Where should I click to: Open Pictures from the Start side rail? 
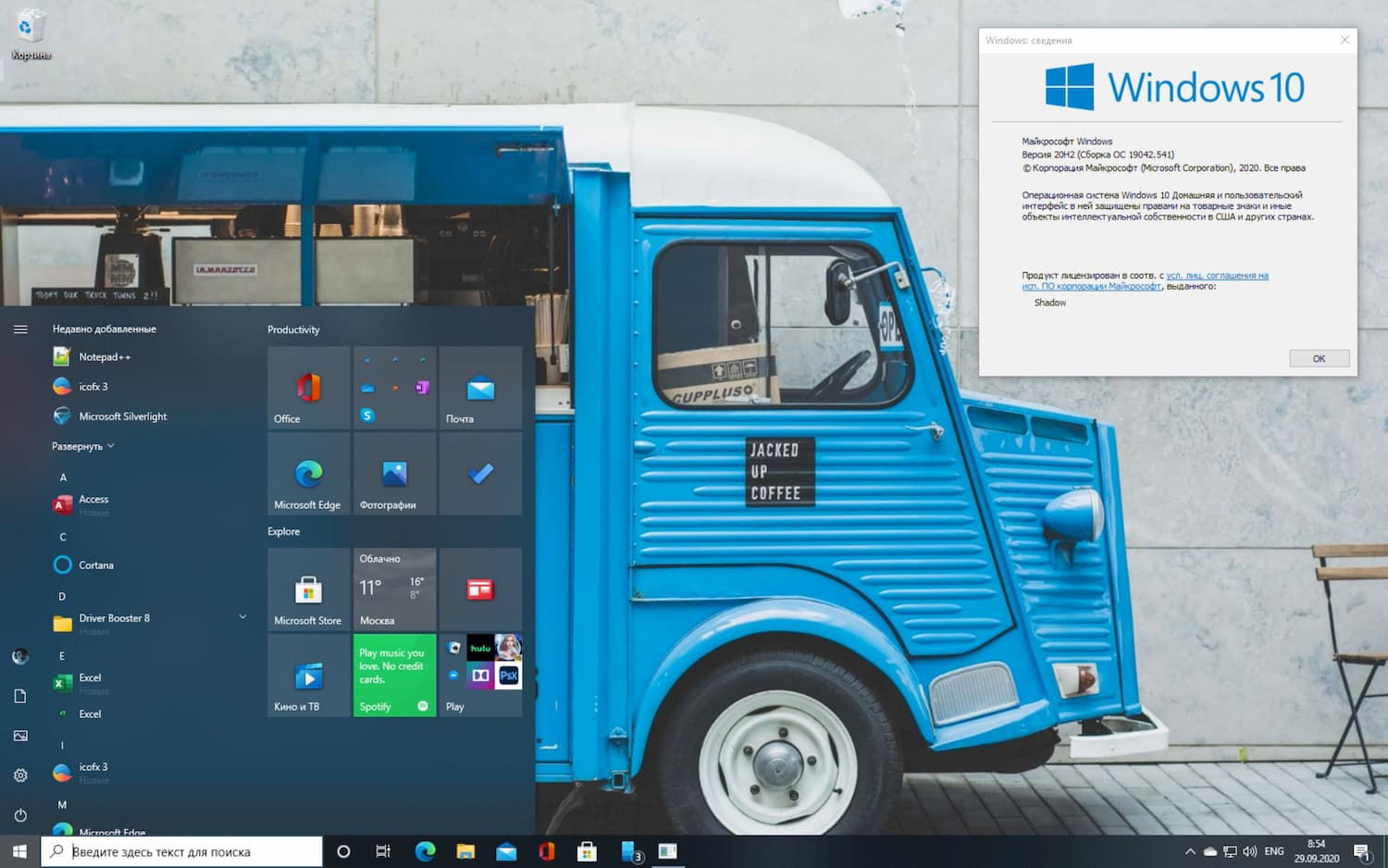[x=20, y=736]
